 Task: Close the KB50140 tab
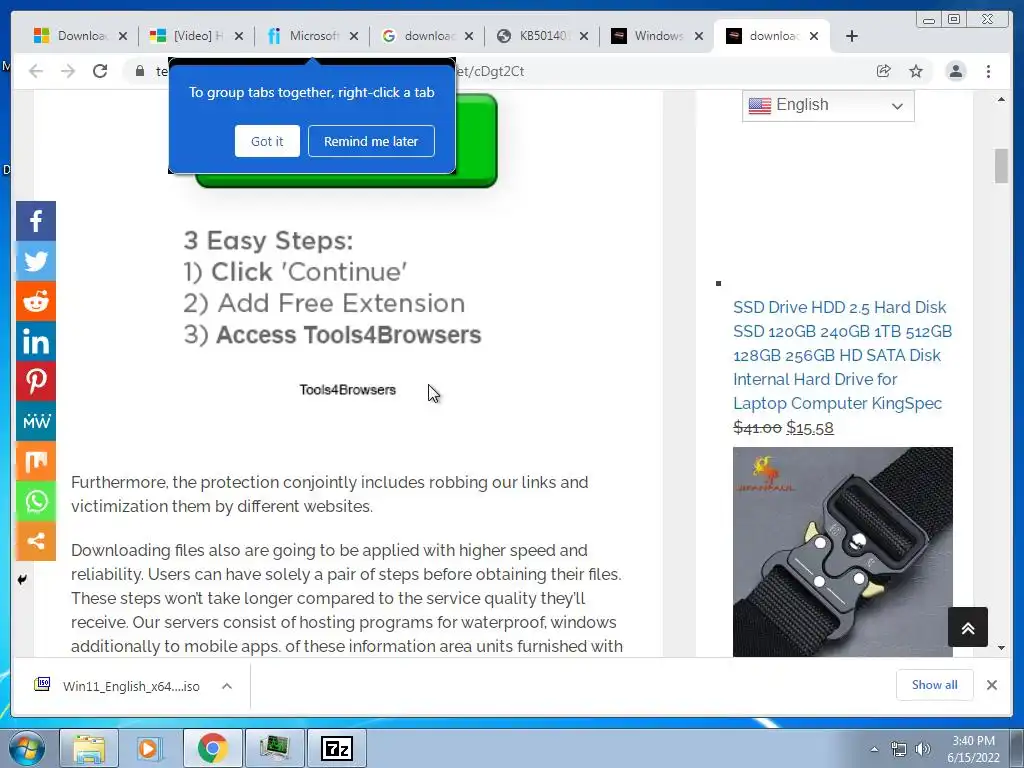click(584, 36)
